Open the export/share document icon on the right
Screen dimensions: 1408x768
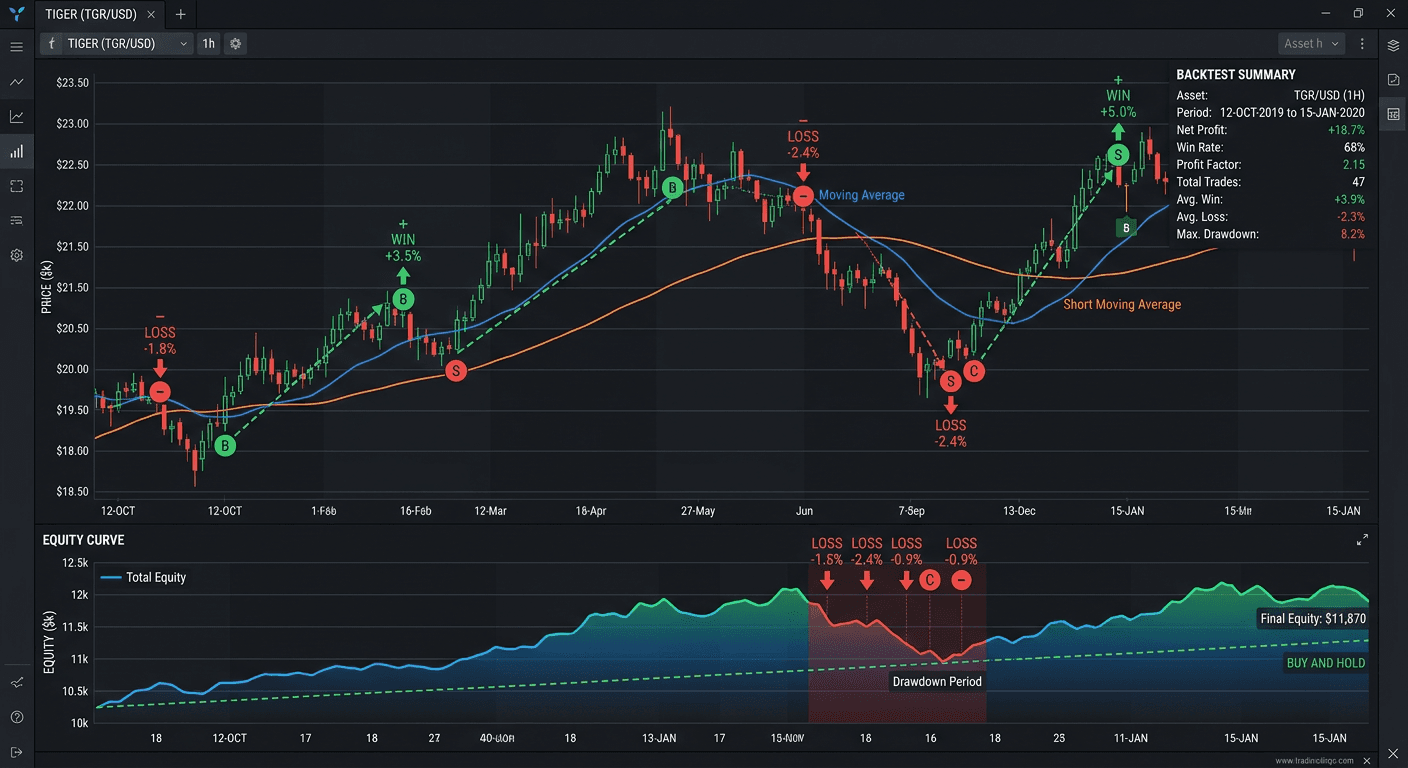click(1392, 79)
